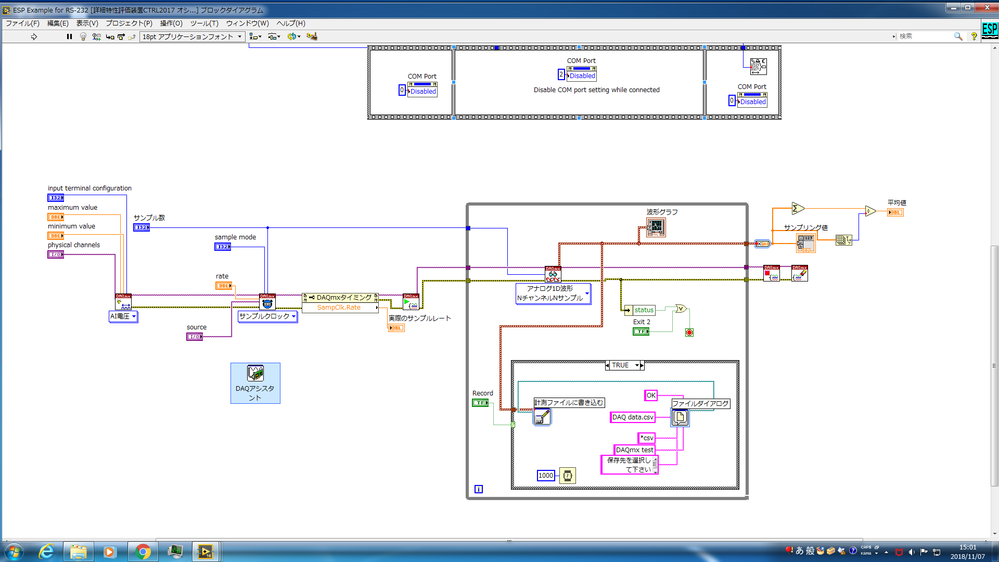Click the 1000 numeric constant
The height and width of the screenshot is (562, 999).
click(x=546, y=475)
